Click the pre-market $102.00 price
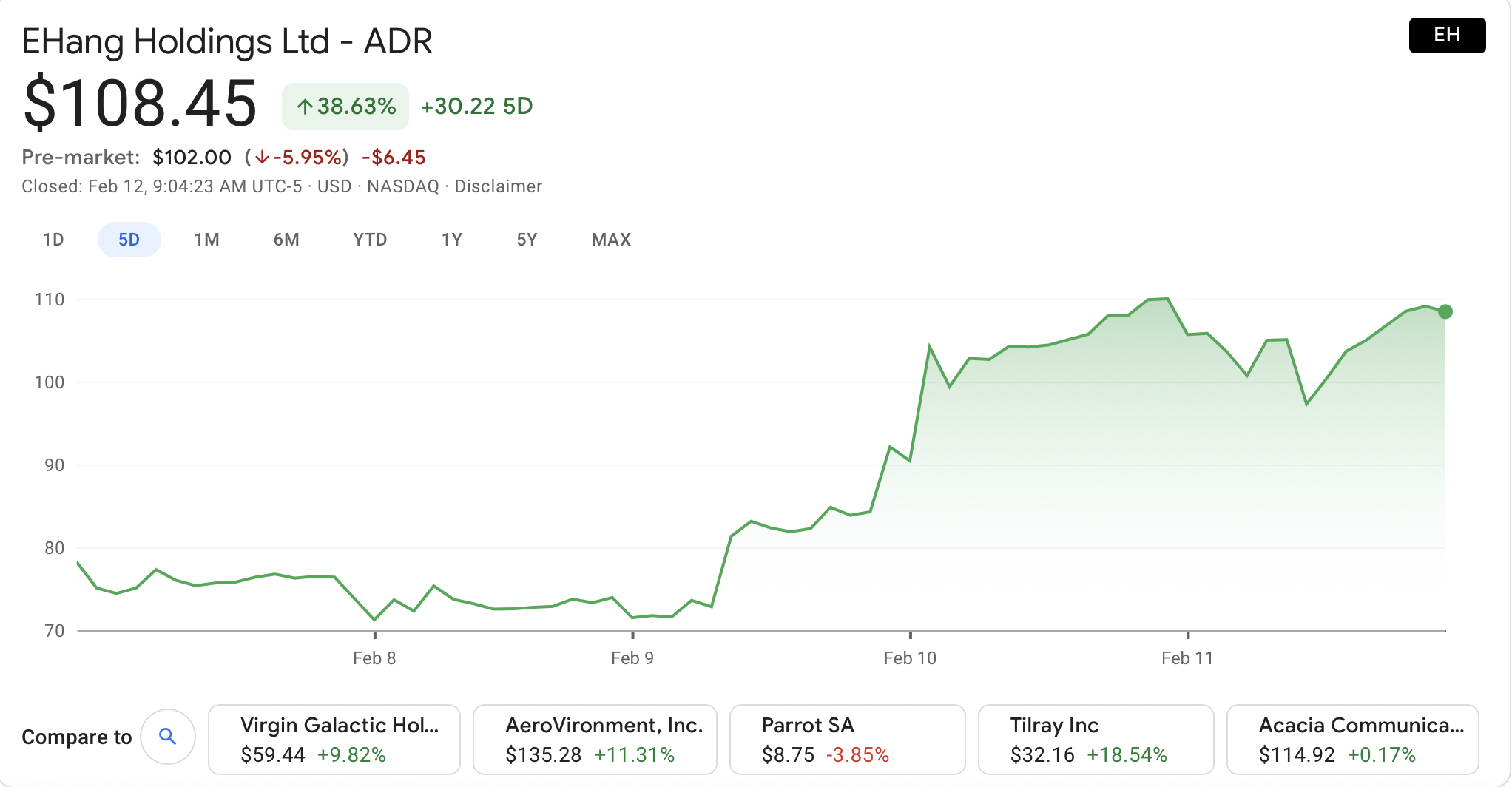The height and width of the screenshot is (787, 1512). tap(192, 158)
